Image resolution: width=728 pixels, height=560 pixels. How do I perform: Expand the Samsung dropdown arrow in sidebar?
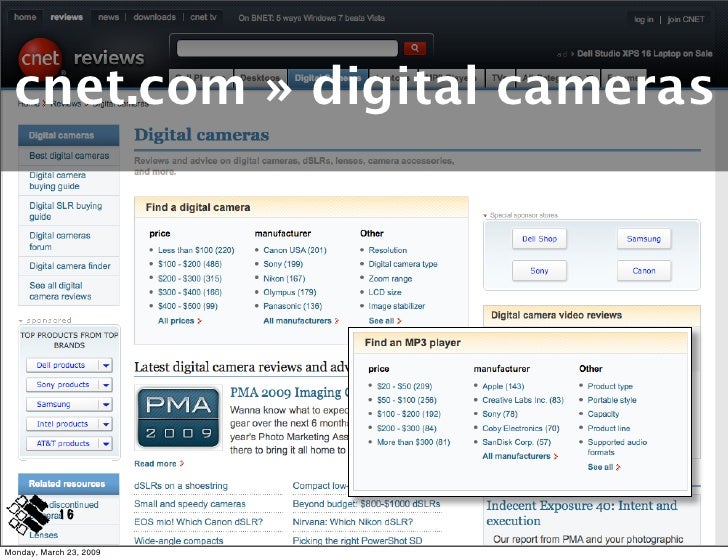pyautogui.click(x=106, y=404)
